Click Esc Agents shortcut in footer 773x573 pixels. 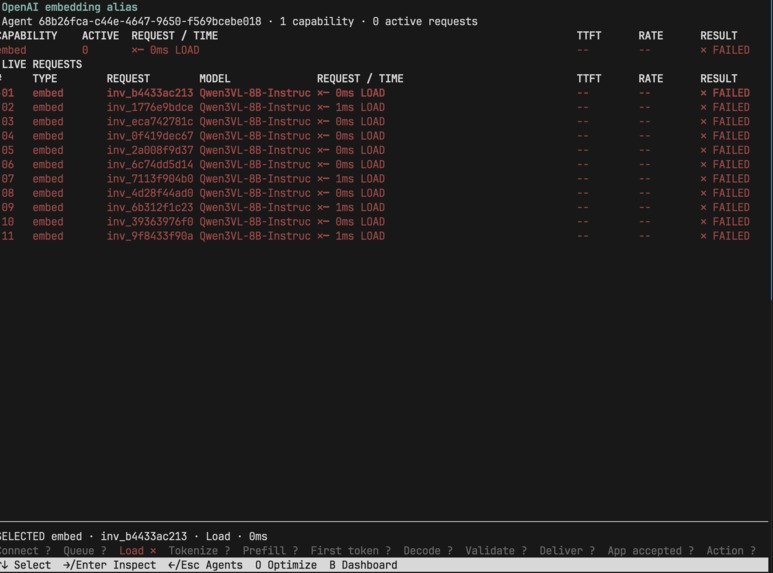point(205,565)
